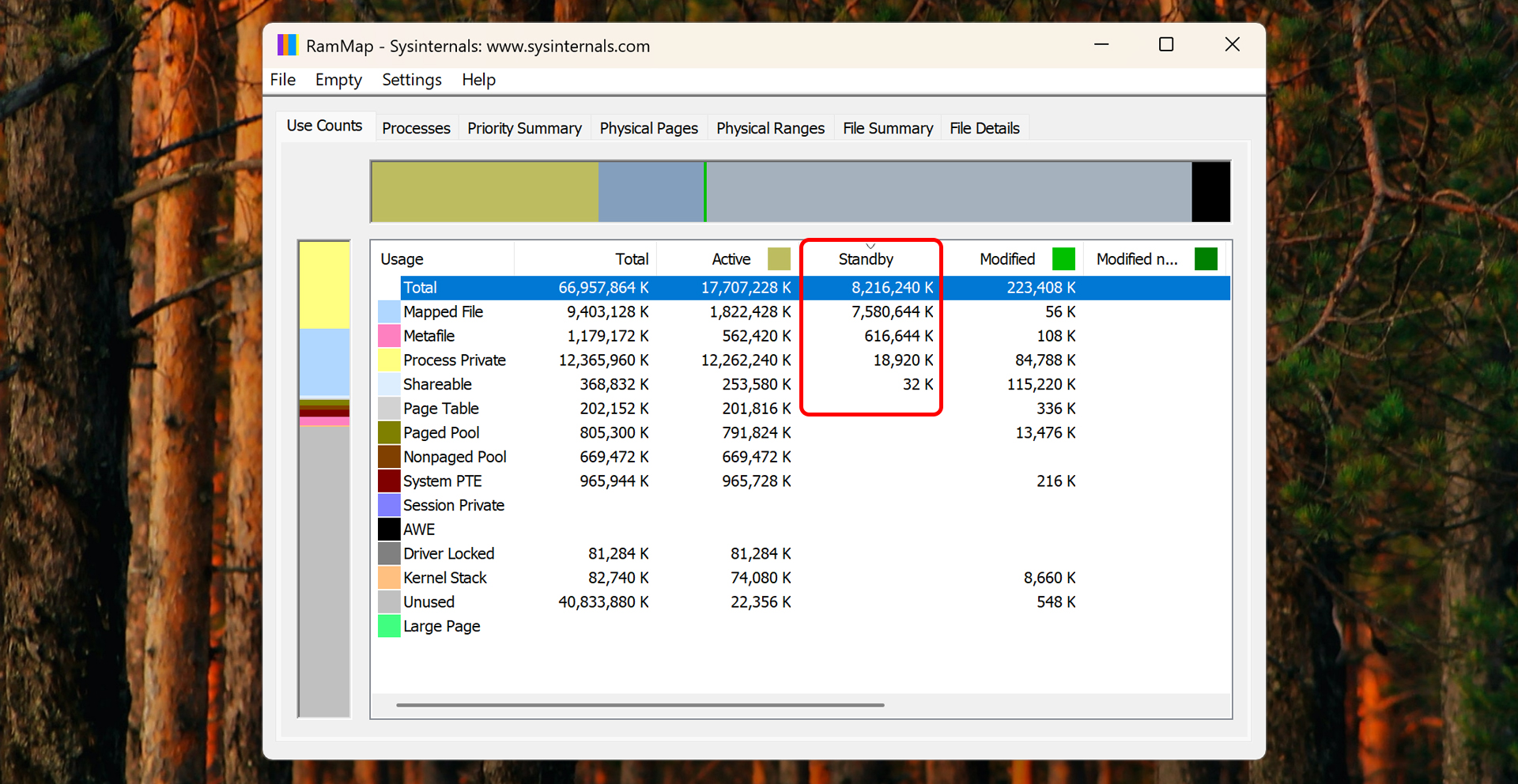Screen dimensions: 1518x784
Task: Click the yellow Process Private color icon
Action: 389,360
